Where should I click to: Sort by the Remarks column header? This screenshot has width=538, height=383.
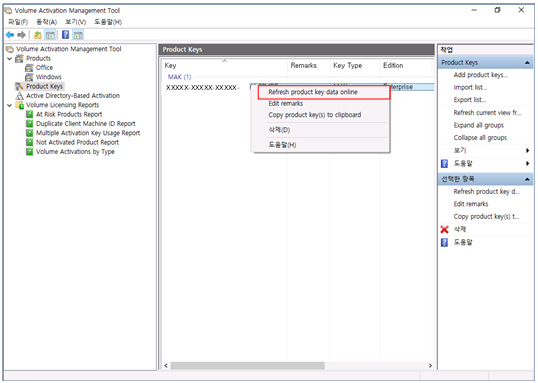click(x=308, y=65)
